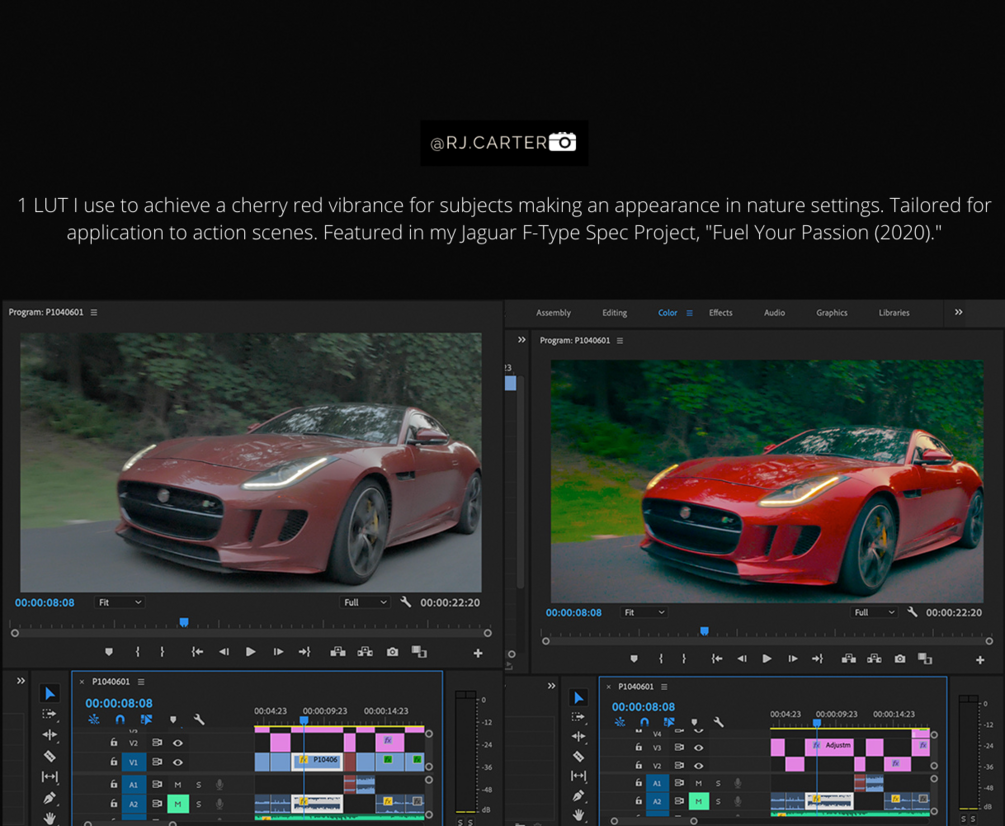Step forward one frame in right monitor

tap(792, 659)
